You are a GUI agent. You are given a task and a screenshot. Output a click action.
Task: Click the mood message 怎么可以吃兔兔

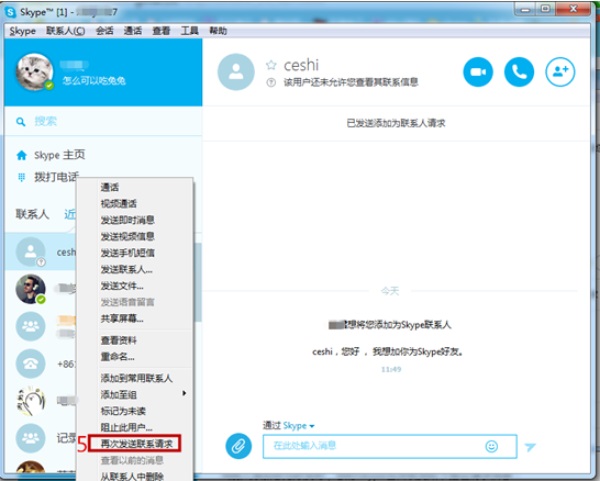[x=94, y=81]
